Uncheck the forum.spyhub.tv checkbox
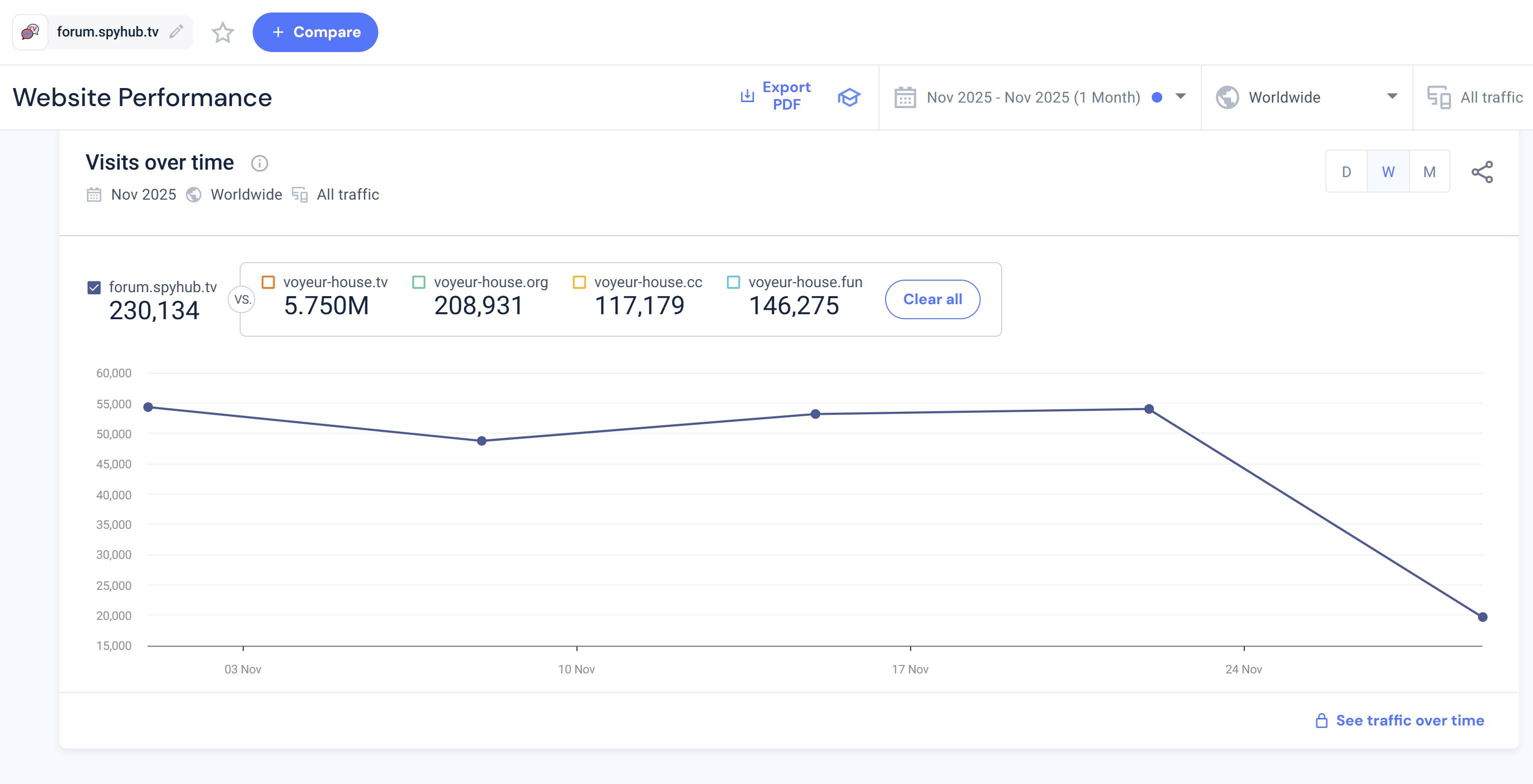This screenshot has height=784, width=1533. (x=94, y=288)
